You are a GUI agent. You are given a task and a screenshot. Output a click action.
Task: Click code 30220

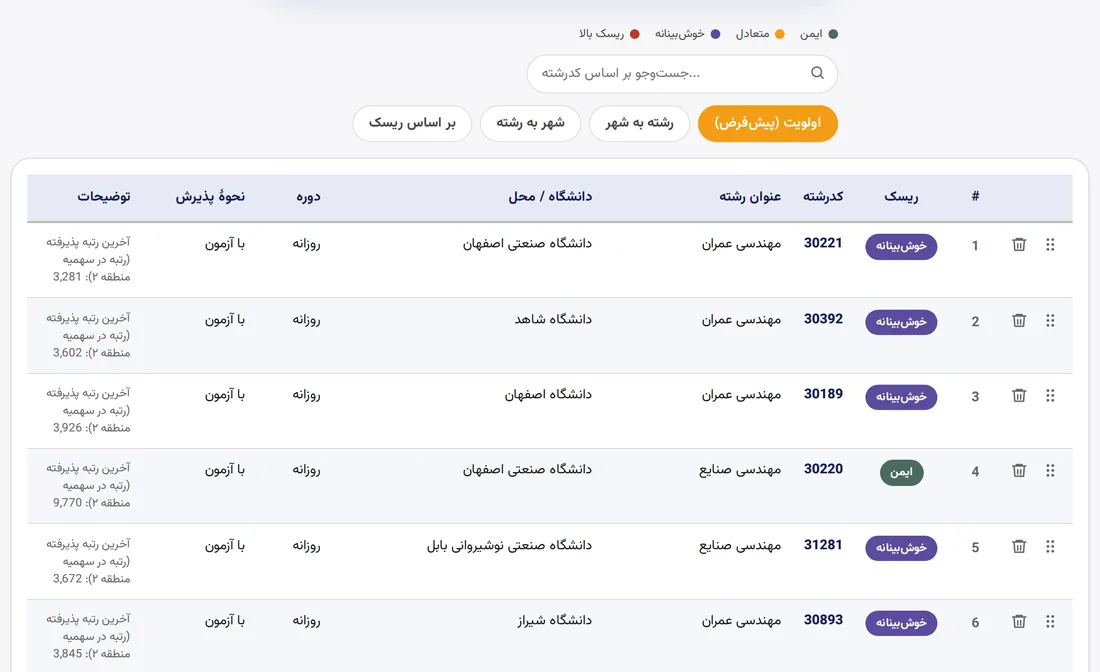(x=823, y=469)
